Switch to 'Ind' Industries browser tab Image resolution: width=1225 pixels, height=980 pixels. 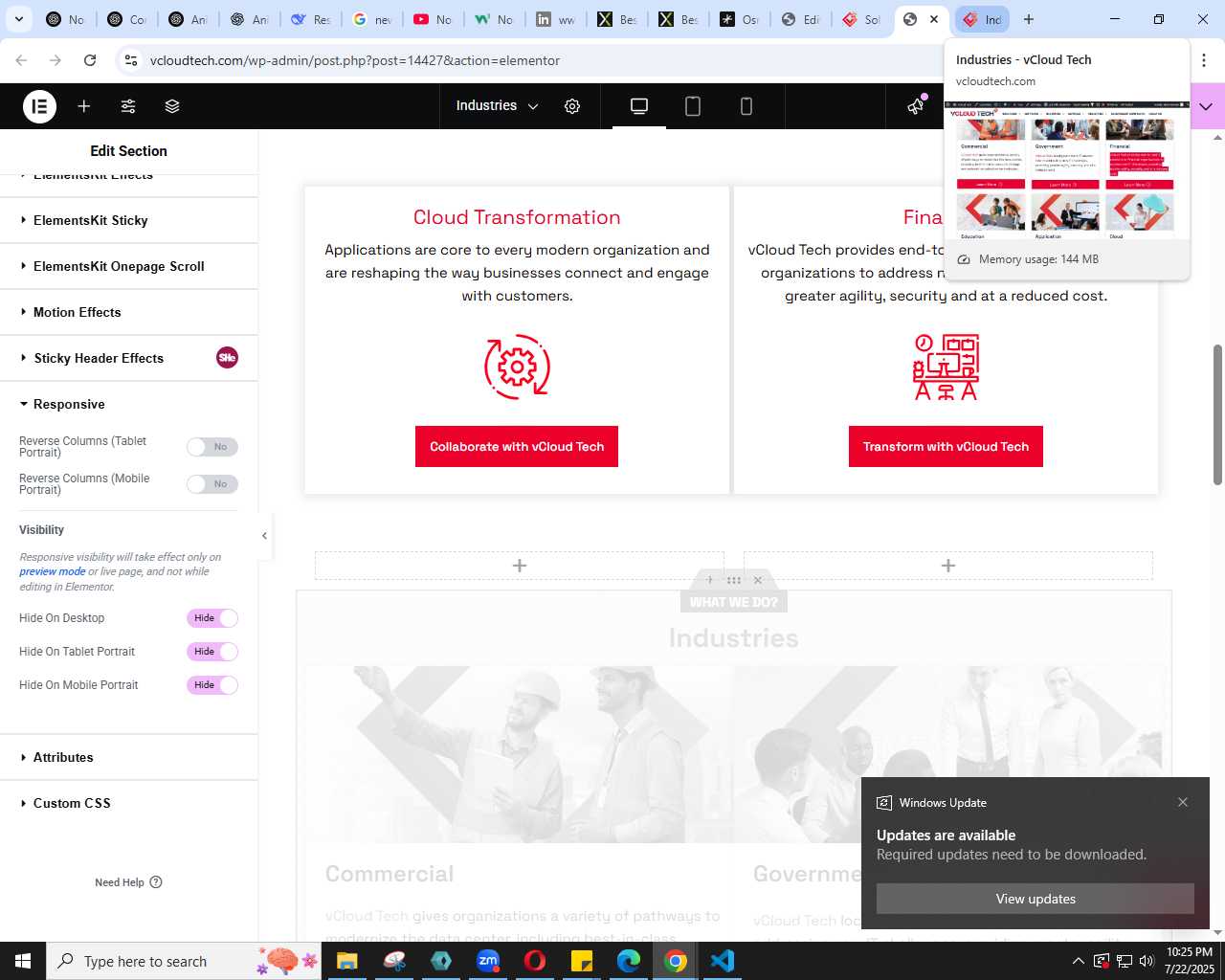pos(983,19)
